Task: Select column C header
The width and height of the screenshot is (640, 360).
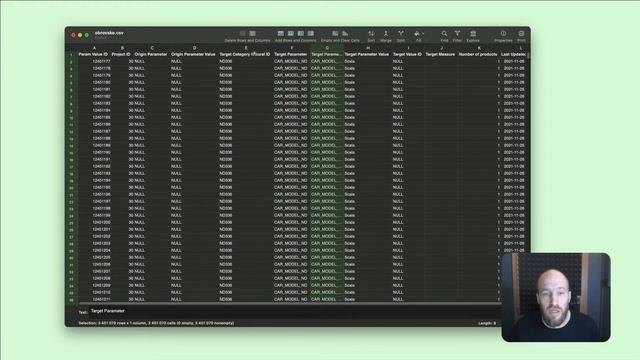Action: pyautogui.click(x=152, y=48)
